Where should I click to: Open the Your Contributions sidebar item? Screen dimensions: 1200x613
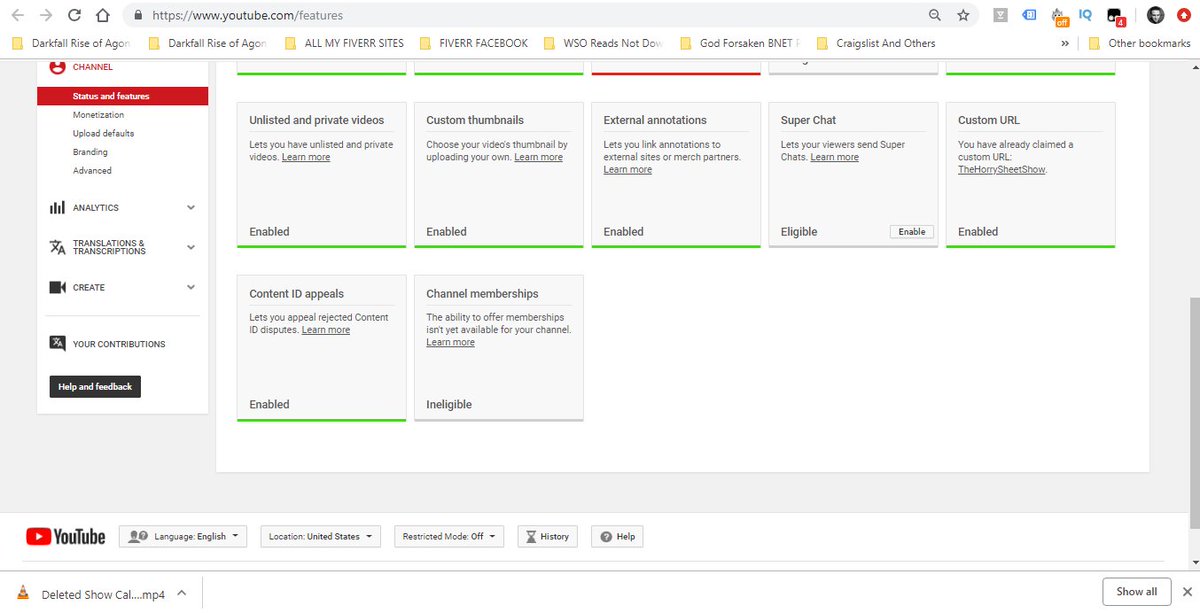[119, 344]
